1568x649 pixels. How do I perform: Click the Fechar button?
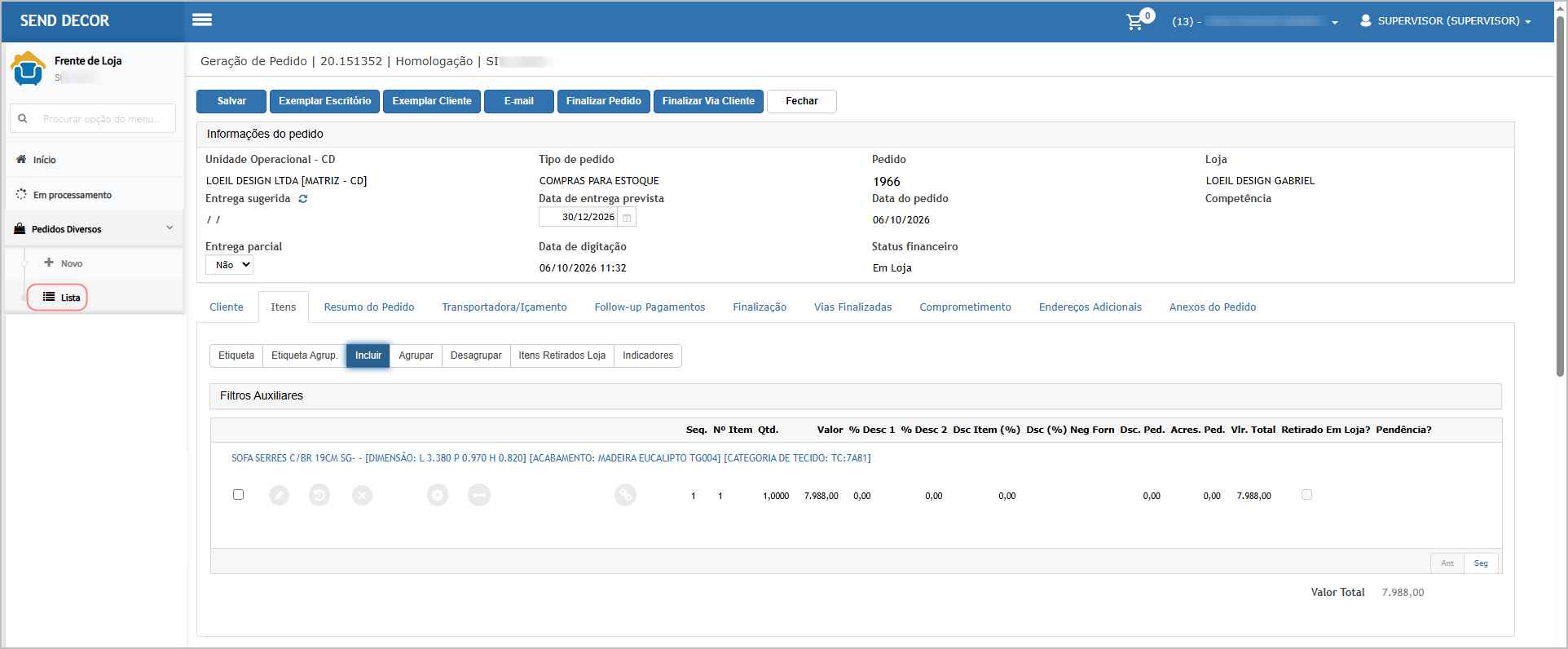click(x=802, y=101)
